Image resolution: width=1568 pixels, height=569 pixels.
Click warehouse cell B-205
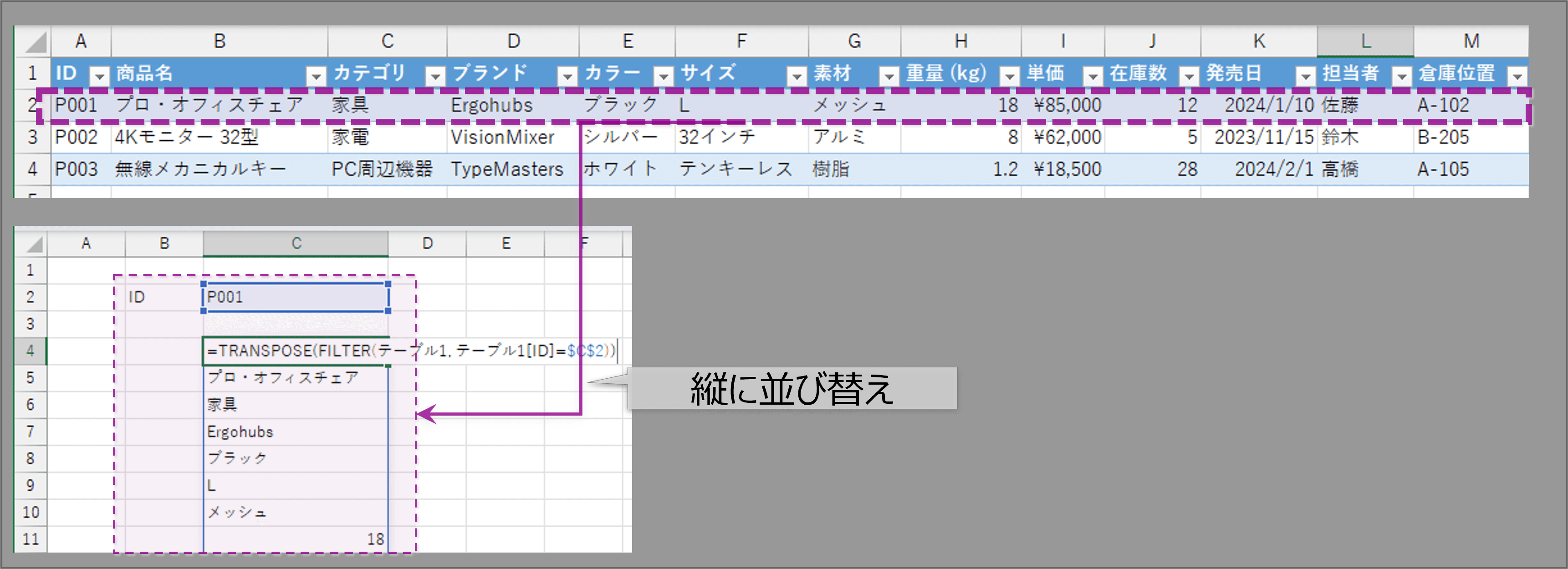(x=1471, y=137)
